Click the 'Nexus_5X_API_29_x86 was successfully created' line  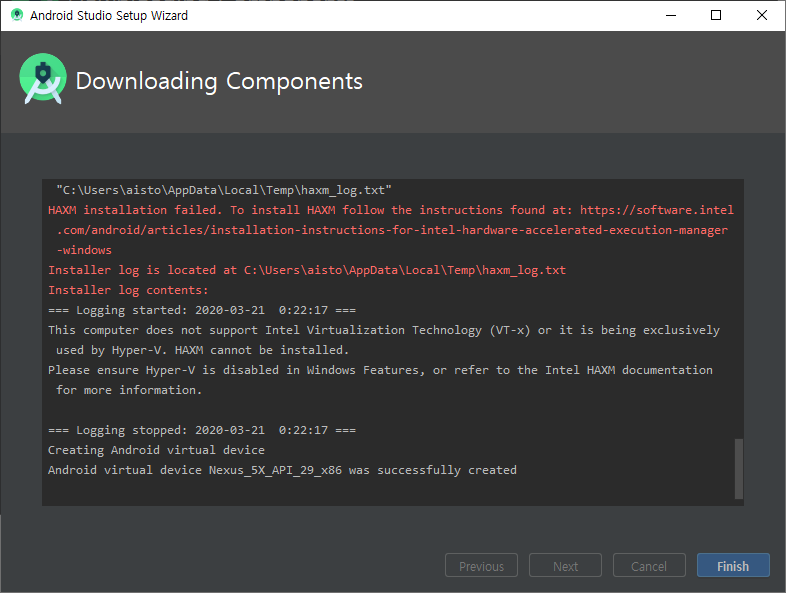(x=282, y=470)
